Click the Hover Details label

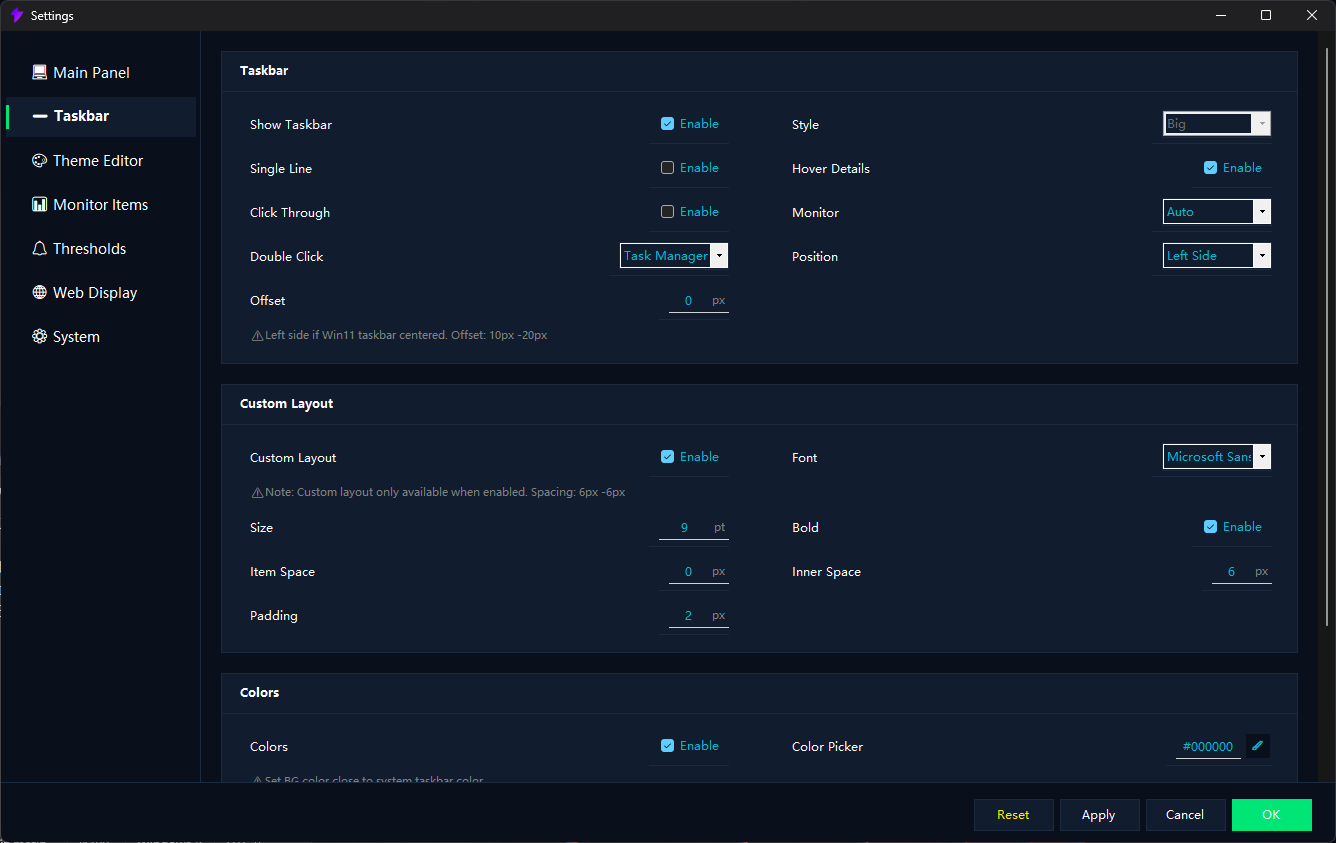pyautogui.click(x=831, y=169)
